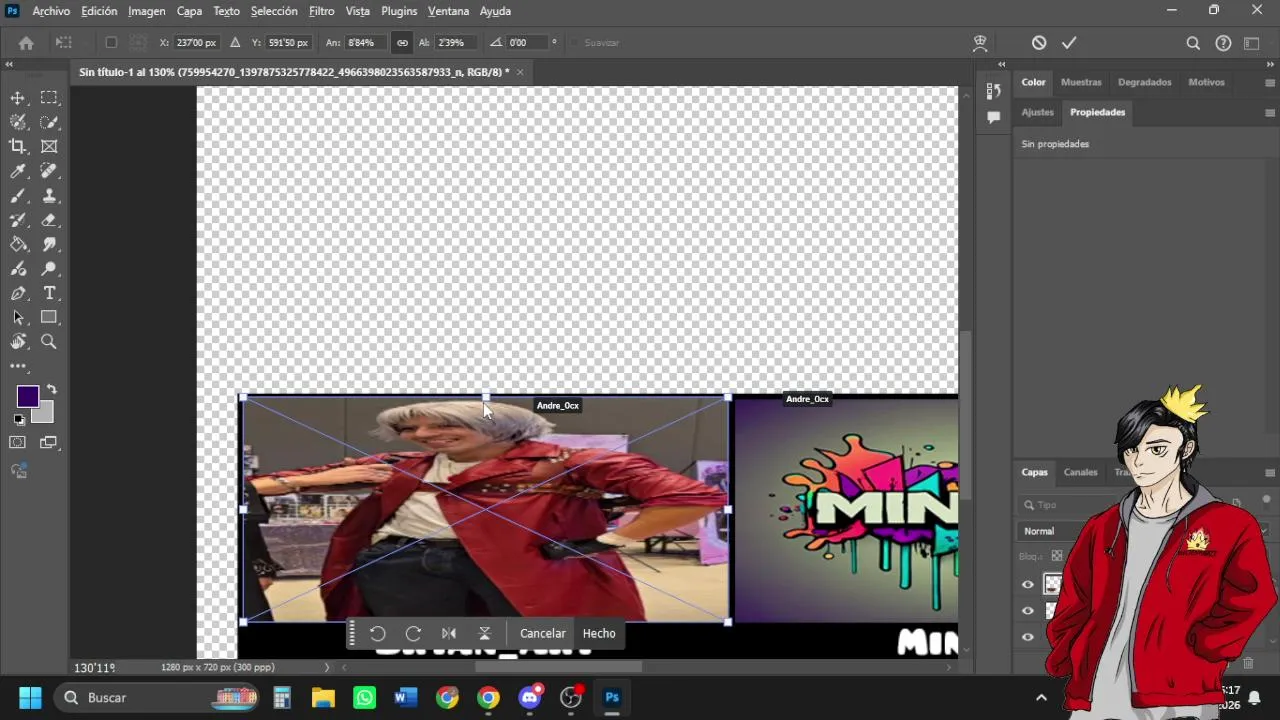
Task: Open the Photoshop search icon
Action: click(1193, 43)
